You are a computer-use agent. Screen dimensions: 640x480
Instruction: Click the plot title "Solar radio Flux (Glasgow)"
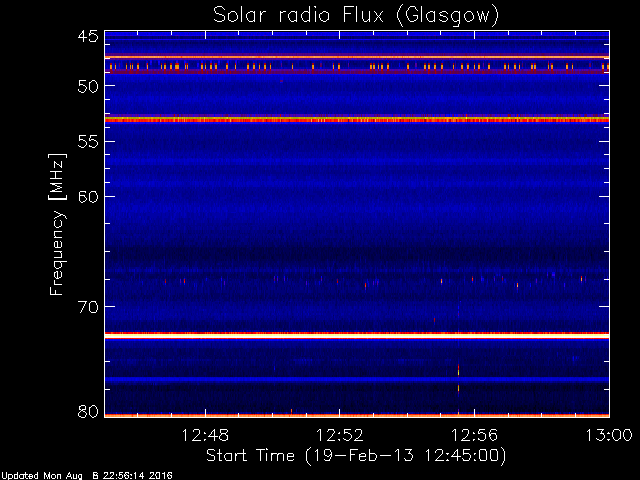click(x=356, y=16)
